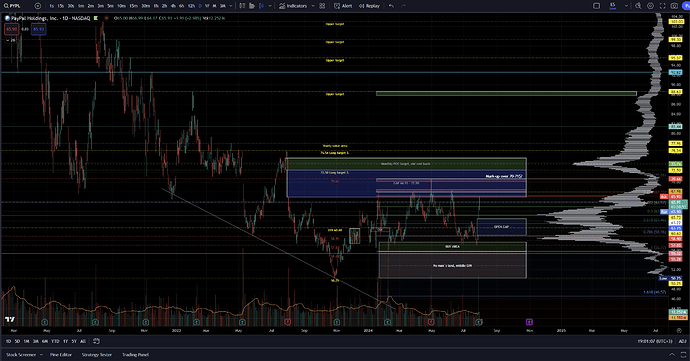Image resolution: width=690 pixels, height=361 pixels.
Task: Open chart settings gear icon
Action: [650, 6]
